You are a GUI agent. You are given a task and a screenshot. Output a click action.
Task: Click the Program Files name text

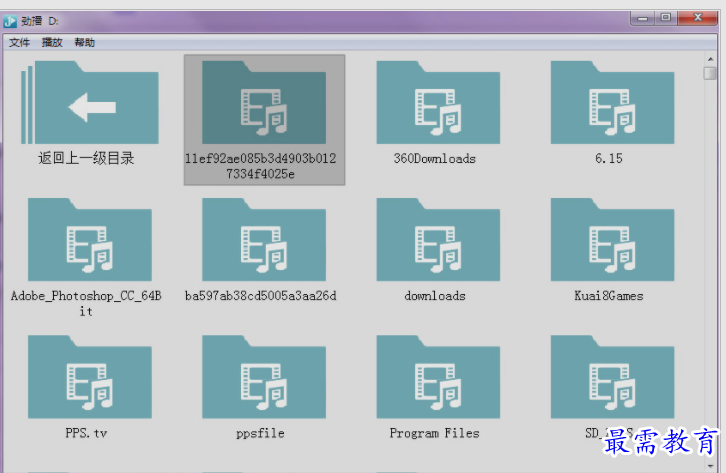(x=434, y=433)
